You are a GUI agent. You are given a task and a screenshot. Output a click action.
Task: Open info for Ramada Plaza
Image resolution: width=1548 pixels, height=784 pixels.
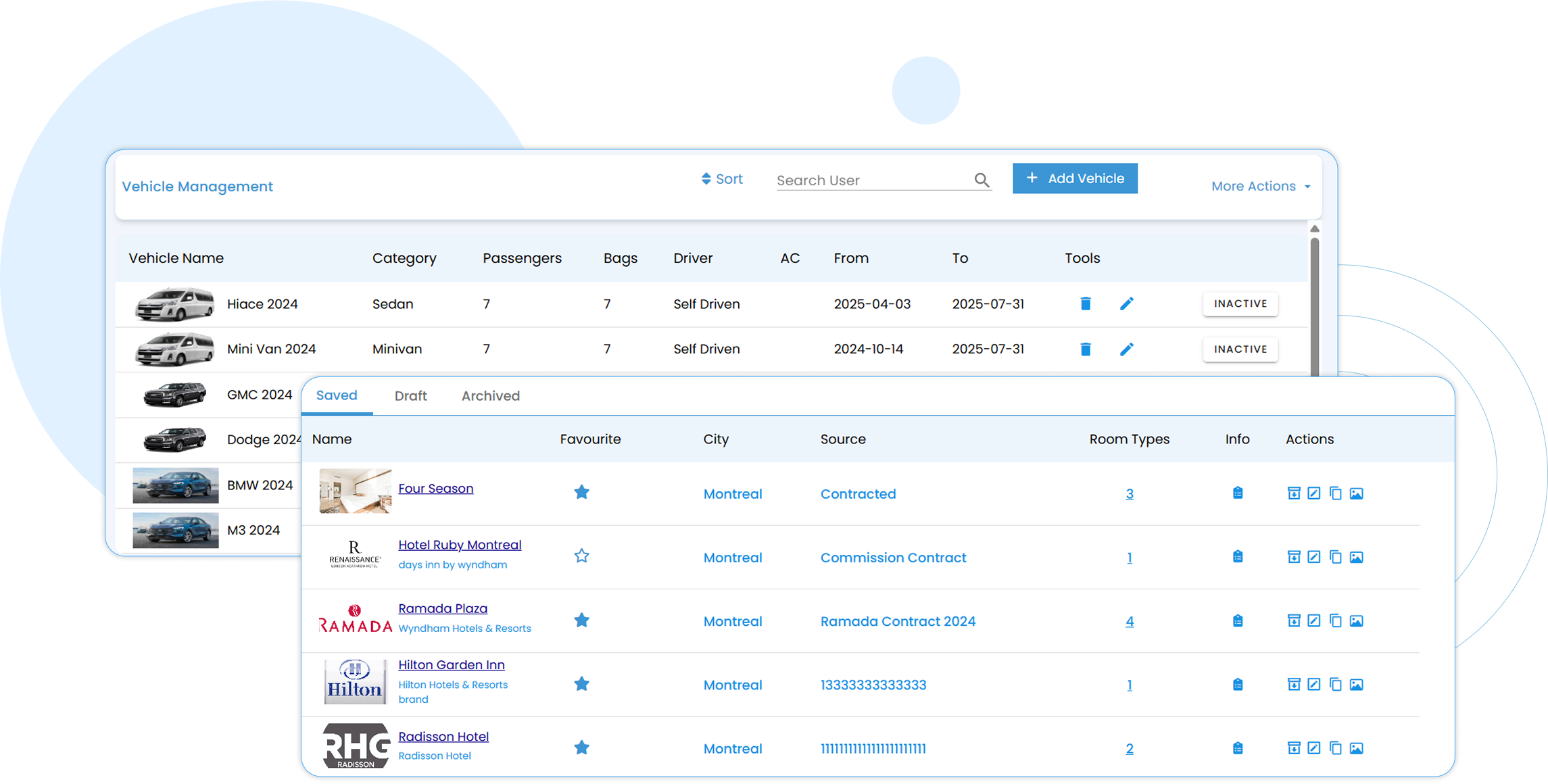pyautogui.click(x=1238, y=620)
